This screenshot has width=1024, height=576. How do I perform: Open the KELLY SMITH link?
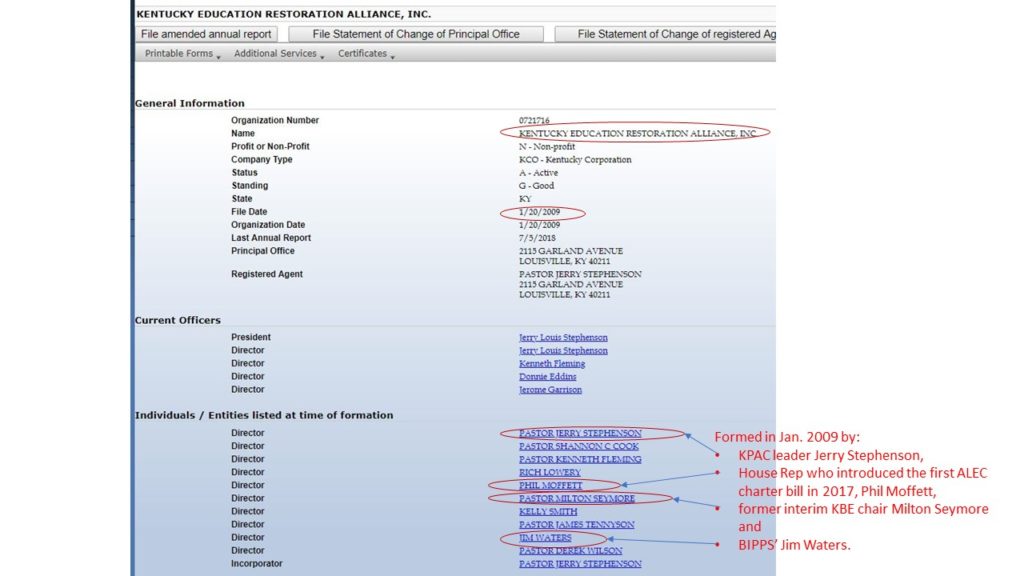[548, 511]
